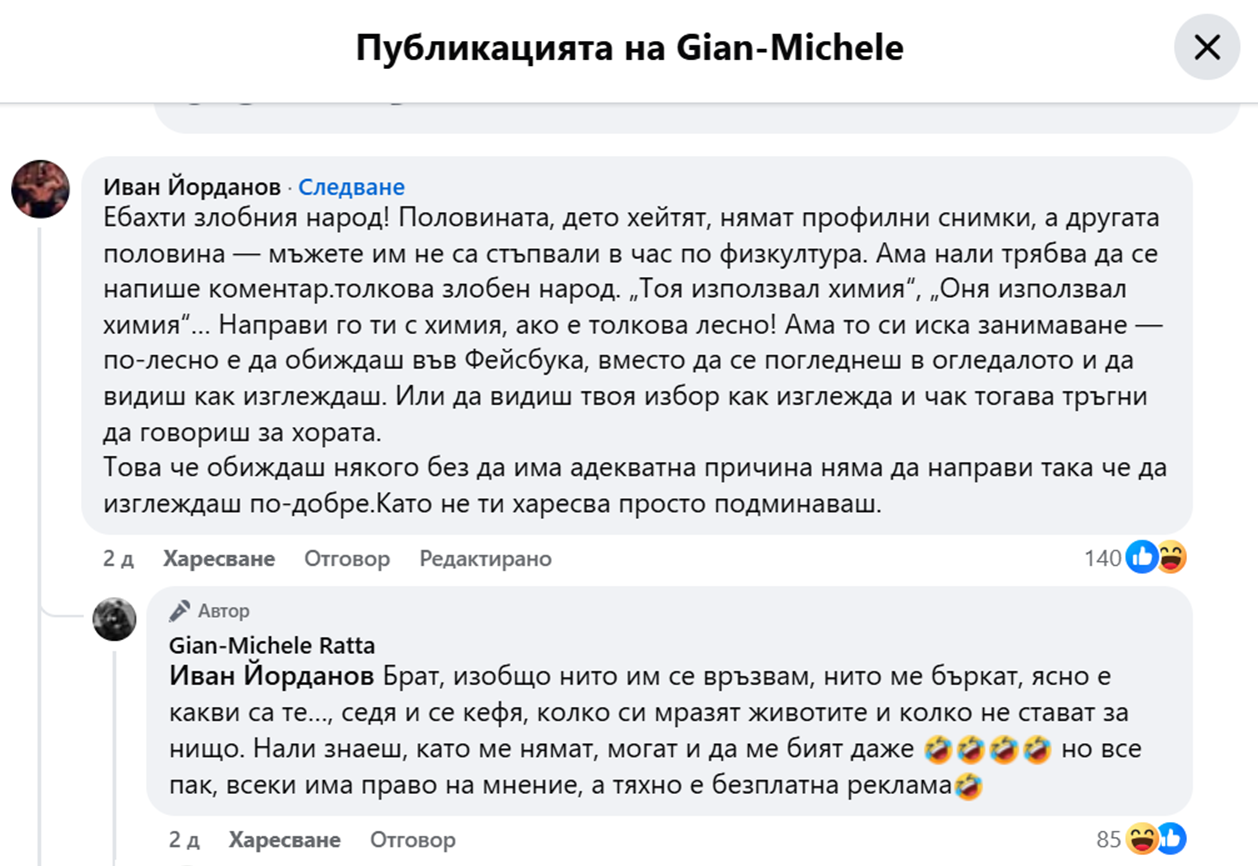Like Gian-Michele Ratta's reply with Харесване
The width and height of the screenshot is (1258, 866).
(x=285, y=839)
